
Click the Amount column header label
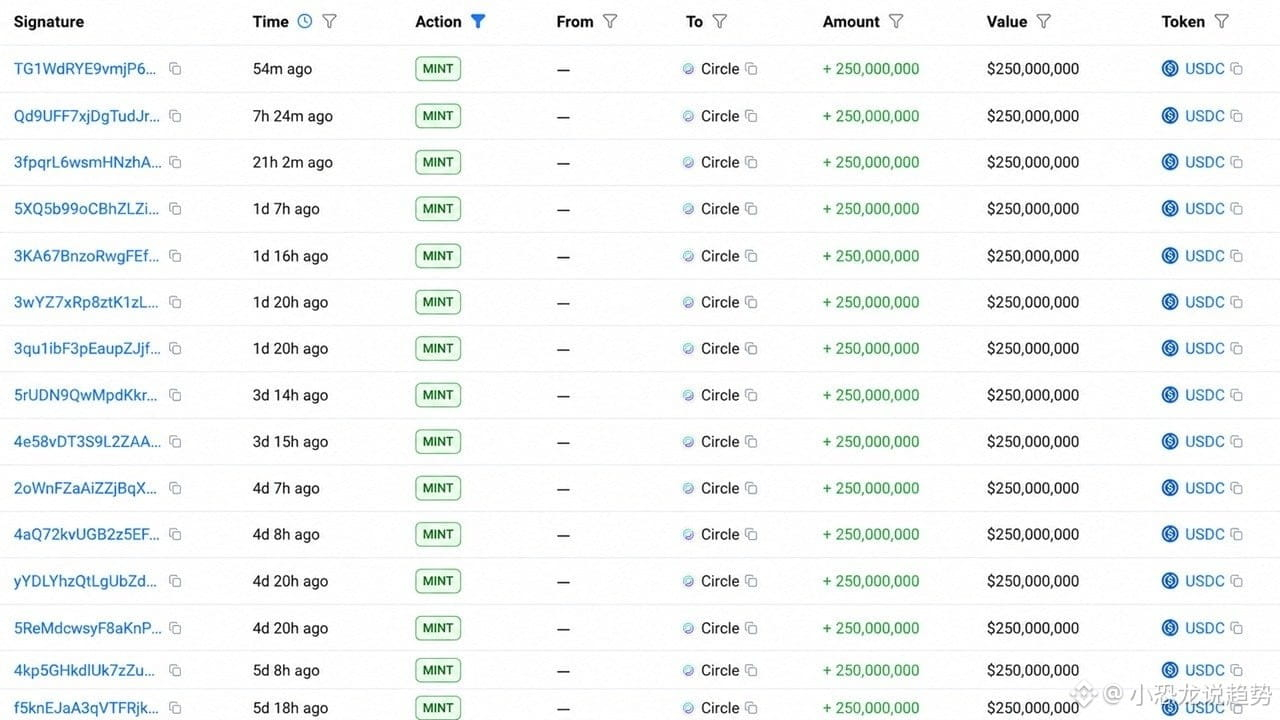point(851,21)
